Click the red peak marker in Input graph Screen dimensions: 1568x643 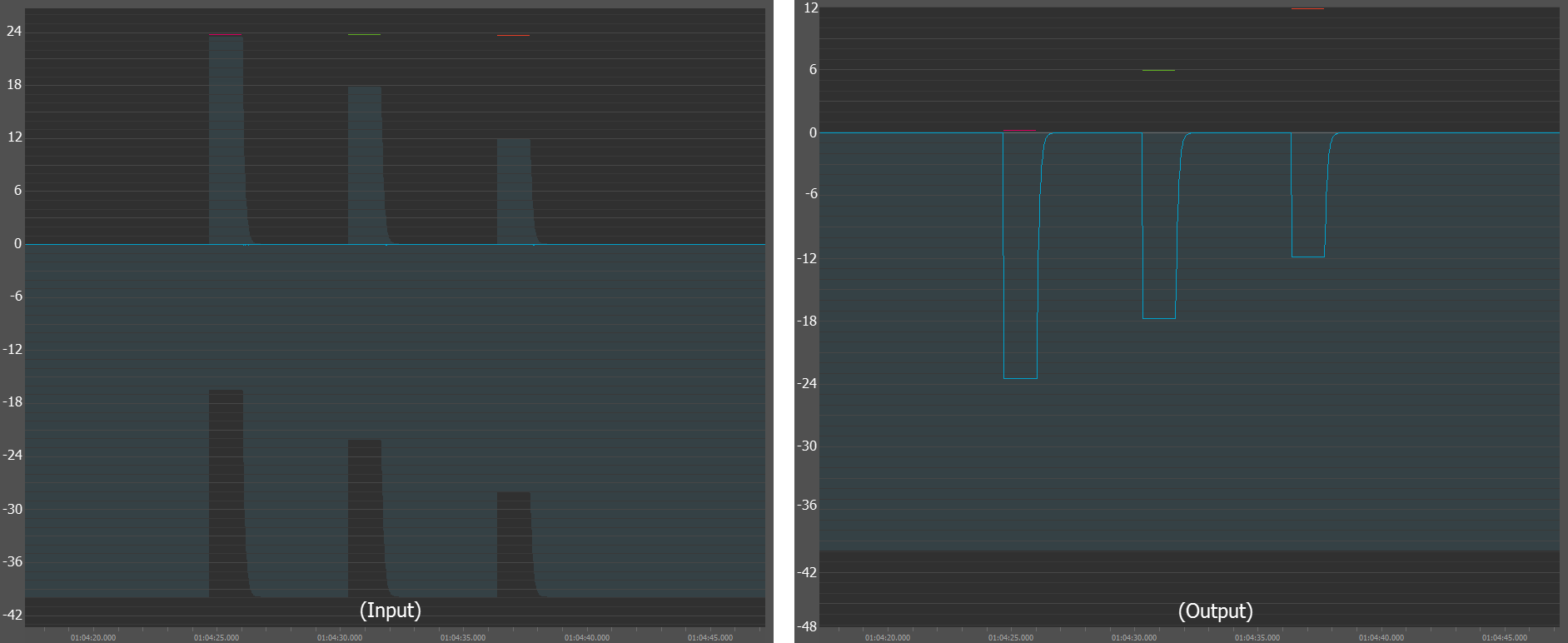pyautogui.click(x=513, y=36)
